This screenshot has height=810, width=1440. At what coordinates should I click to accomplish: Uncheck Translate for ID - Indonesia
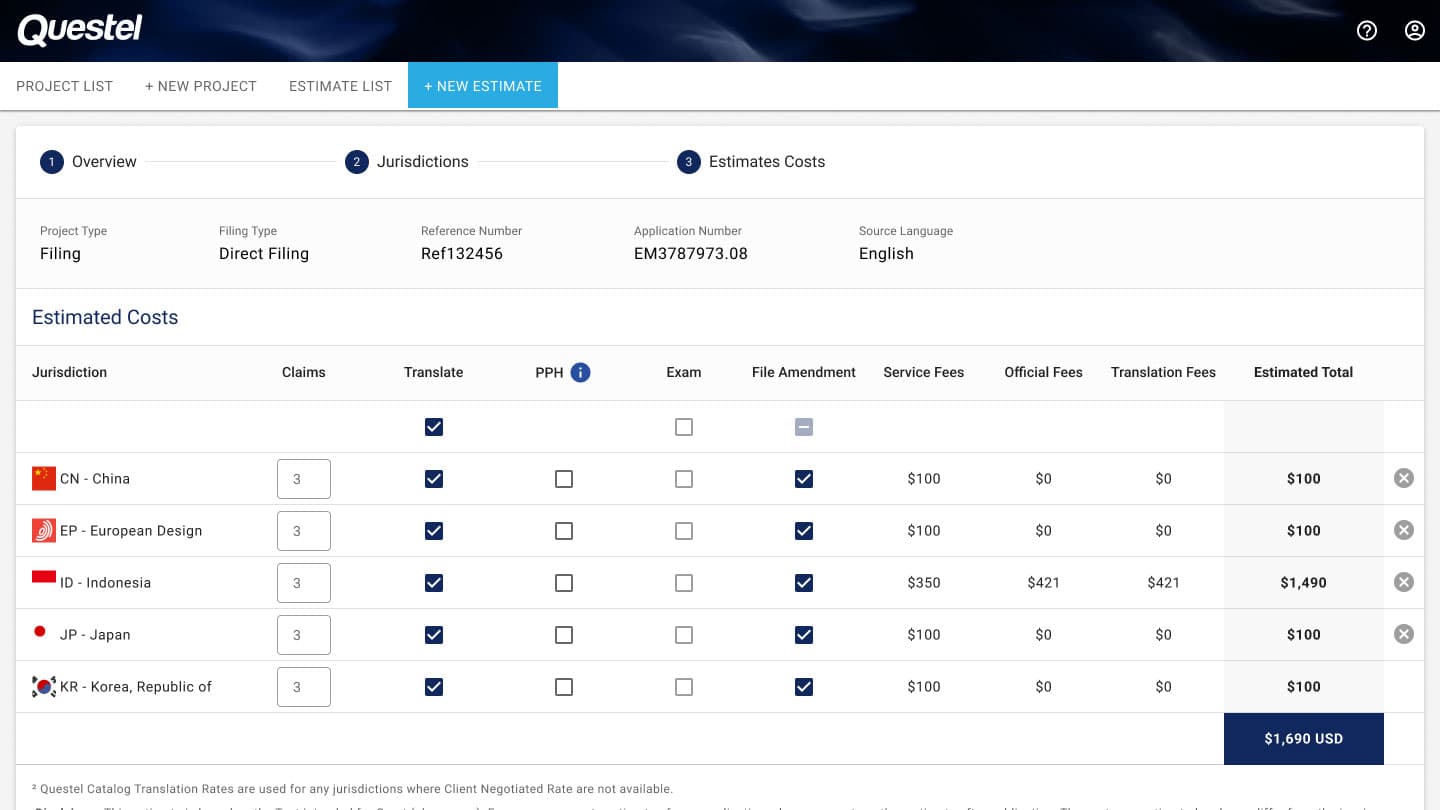point(434,583)
